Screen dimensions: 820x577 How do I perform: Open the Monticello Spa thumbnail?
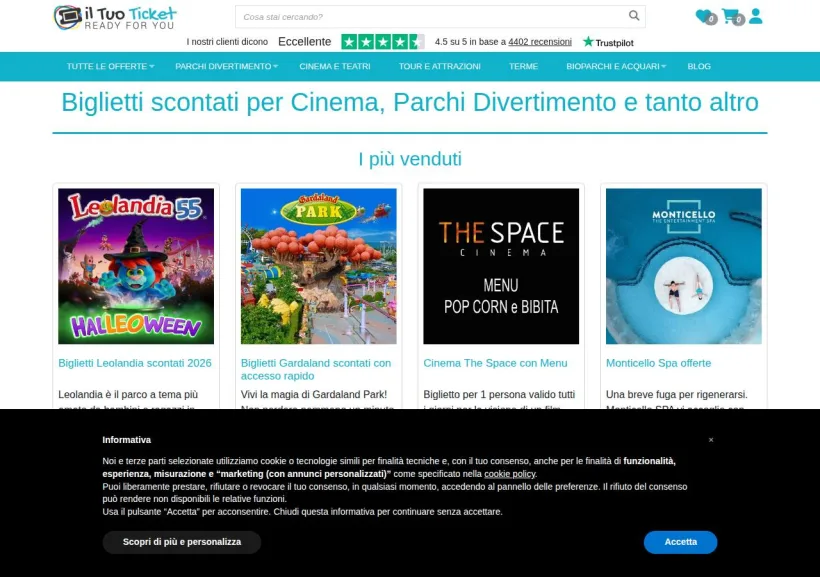(x=684, y=266)
